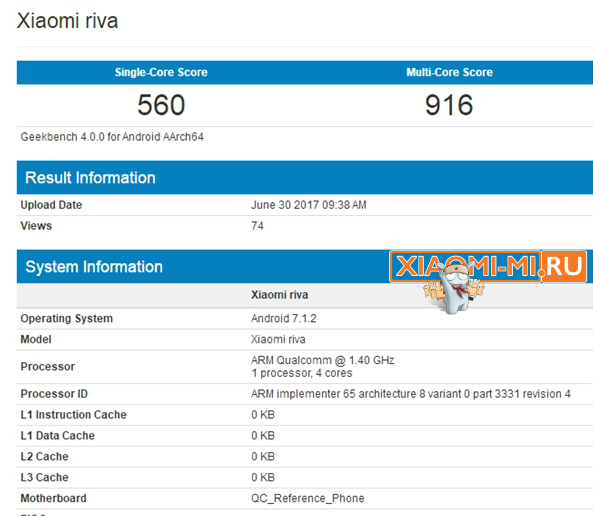Click the Processor ID label

[54, 394]
